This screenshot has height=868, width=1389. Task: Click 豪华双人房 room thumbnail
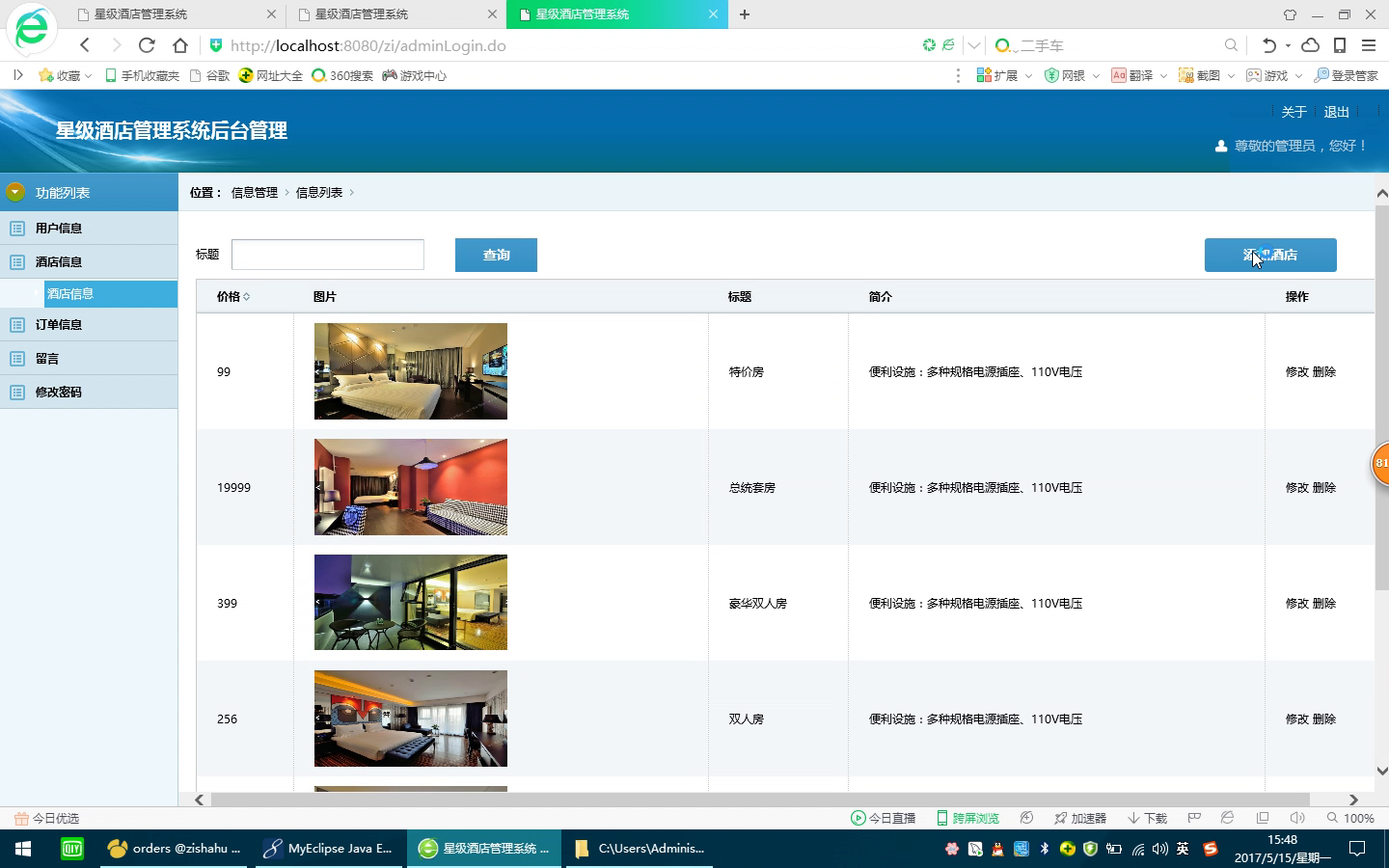411,603
